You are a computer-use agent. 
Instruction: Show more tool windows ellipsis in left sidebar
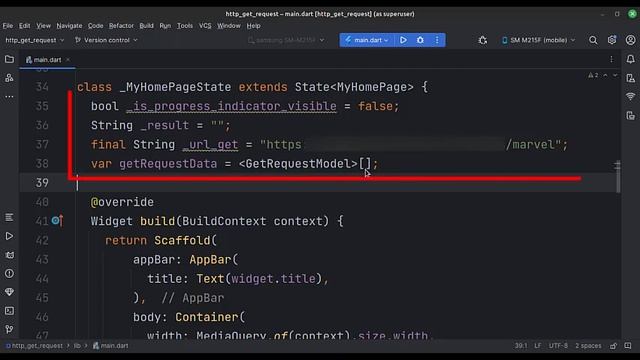9,97
